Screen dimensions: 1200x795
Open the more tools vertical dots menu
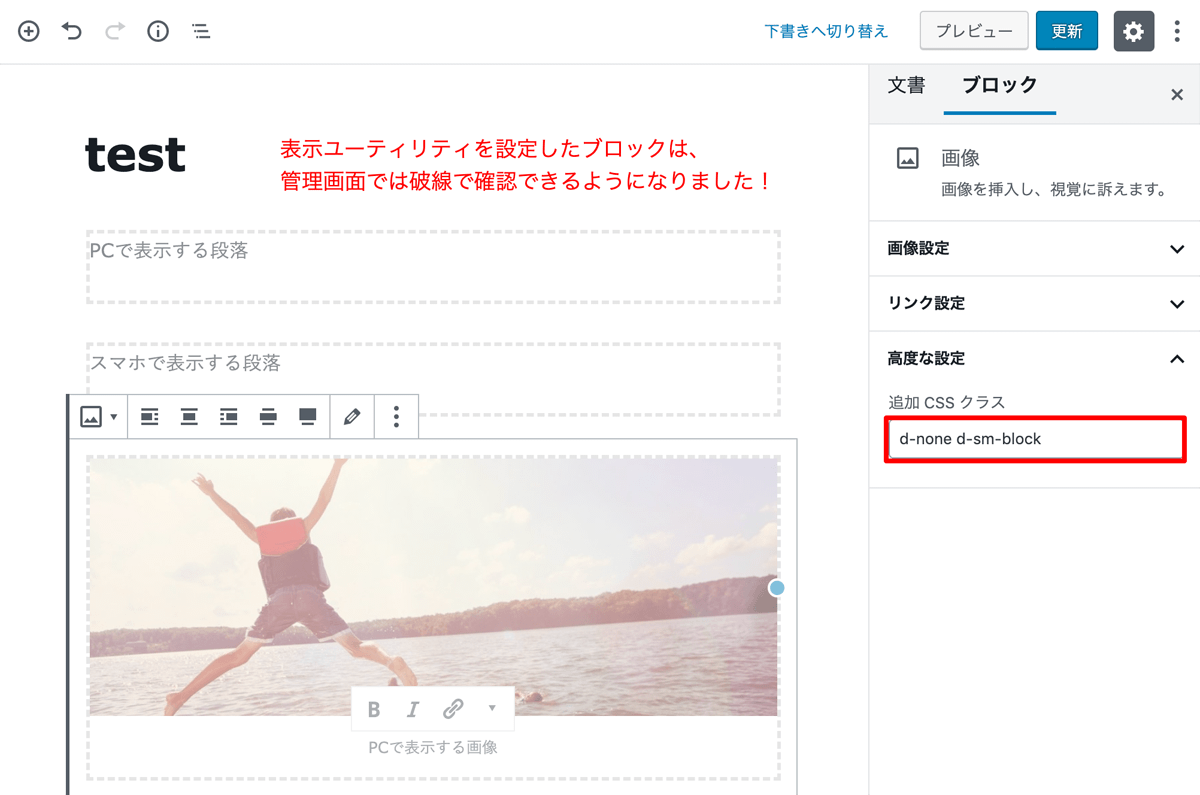click(x=1177, y=31)
